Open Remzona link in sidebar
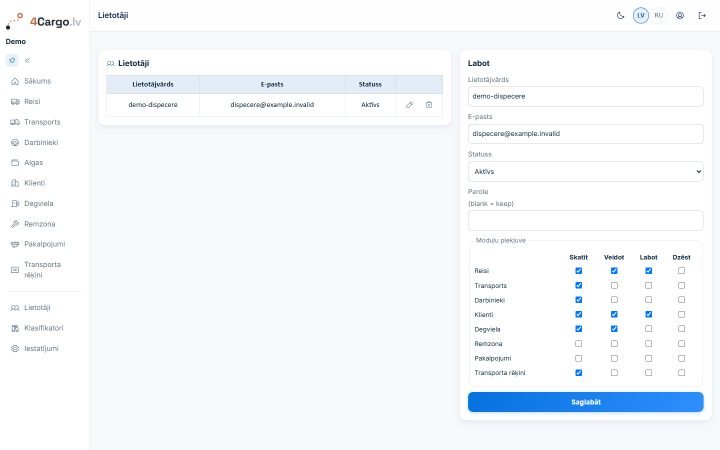Viewport: 720px width, 450px height. point(39,224)
